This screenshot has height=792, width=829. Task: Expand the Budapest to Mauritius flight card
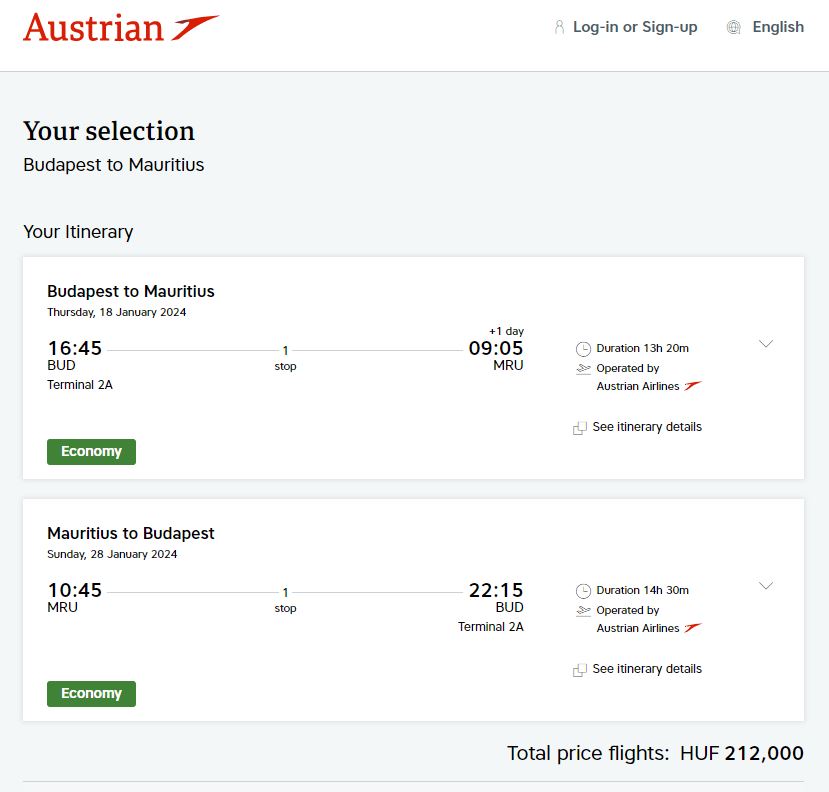point(766,344)
